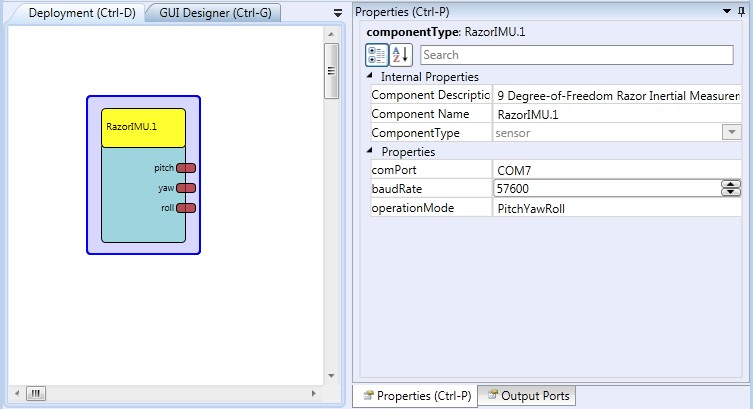Click the baudRate property label
753x409 pixels.
[x=397, y=189]
